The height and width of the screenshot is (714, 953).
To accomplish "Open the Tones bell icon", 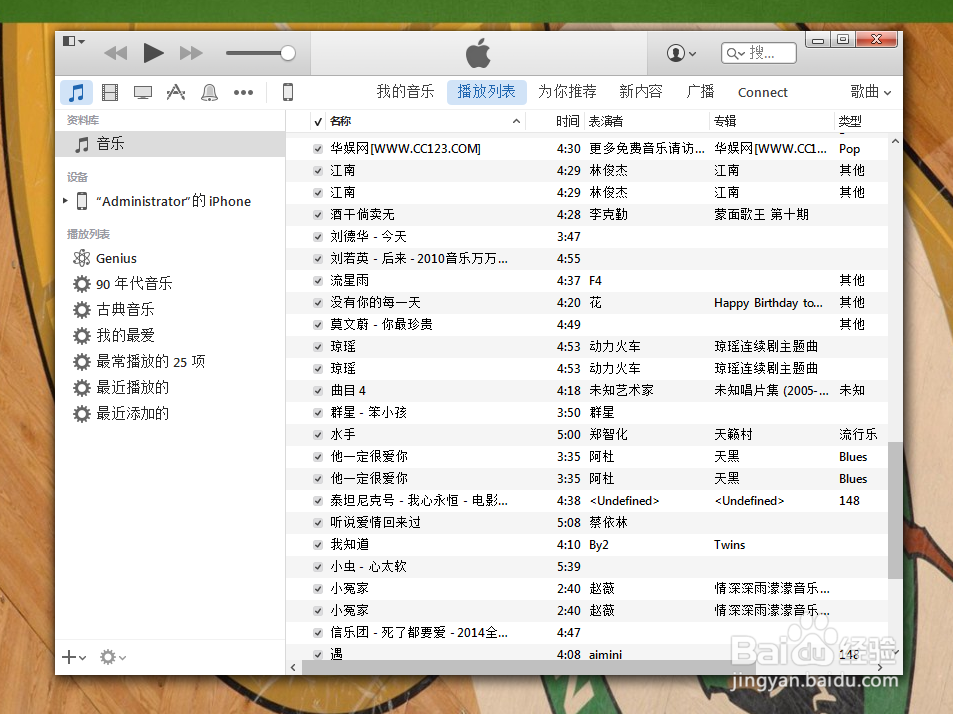I will tap(209, 92).
